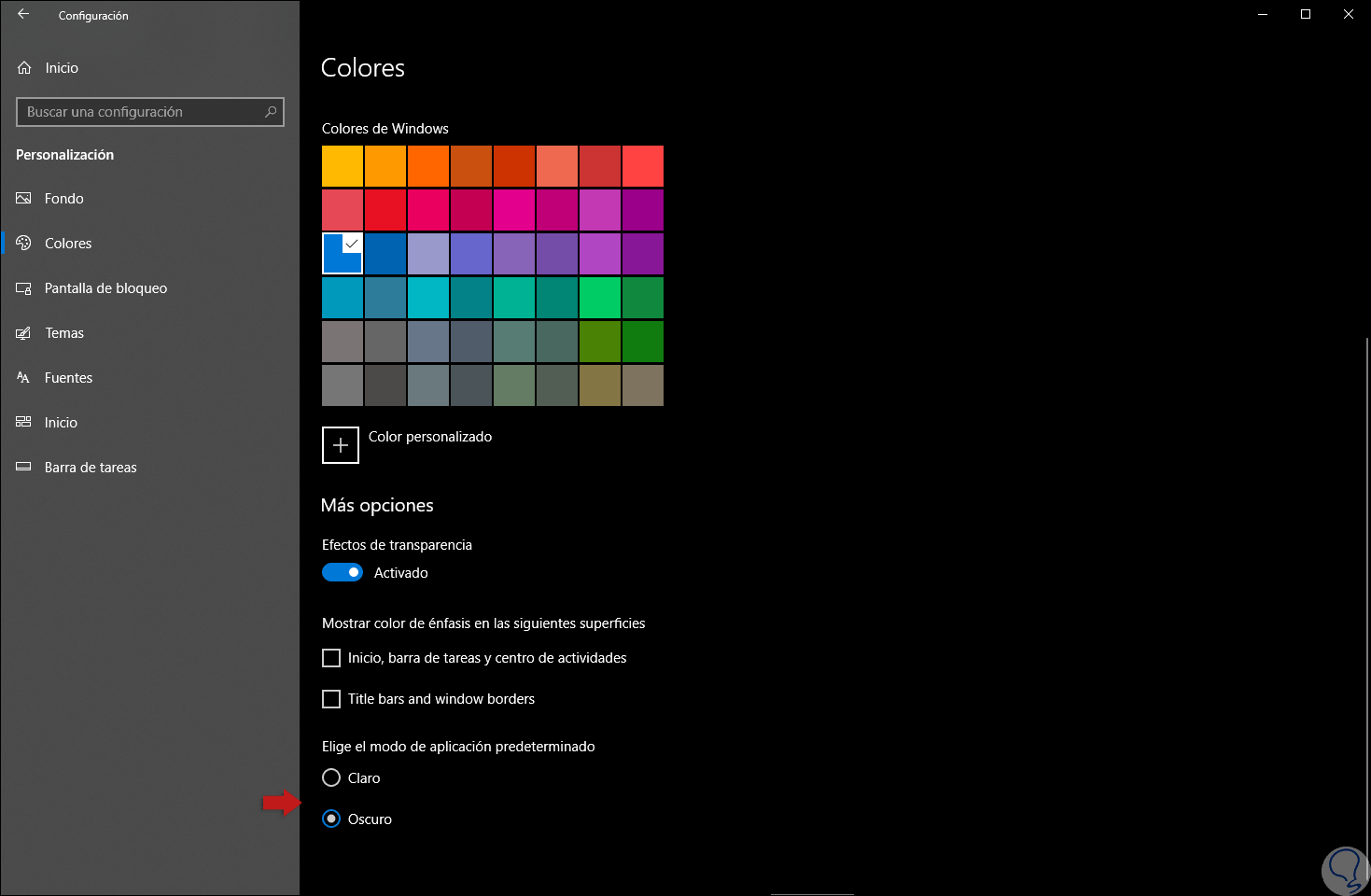1371x896 pixels.
Task: Pick the yellow swatch in top-left corner
Action: click(x=343, y=166)
